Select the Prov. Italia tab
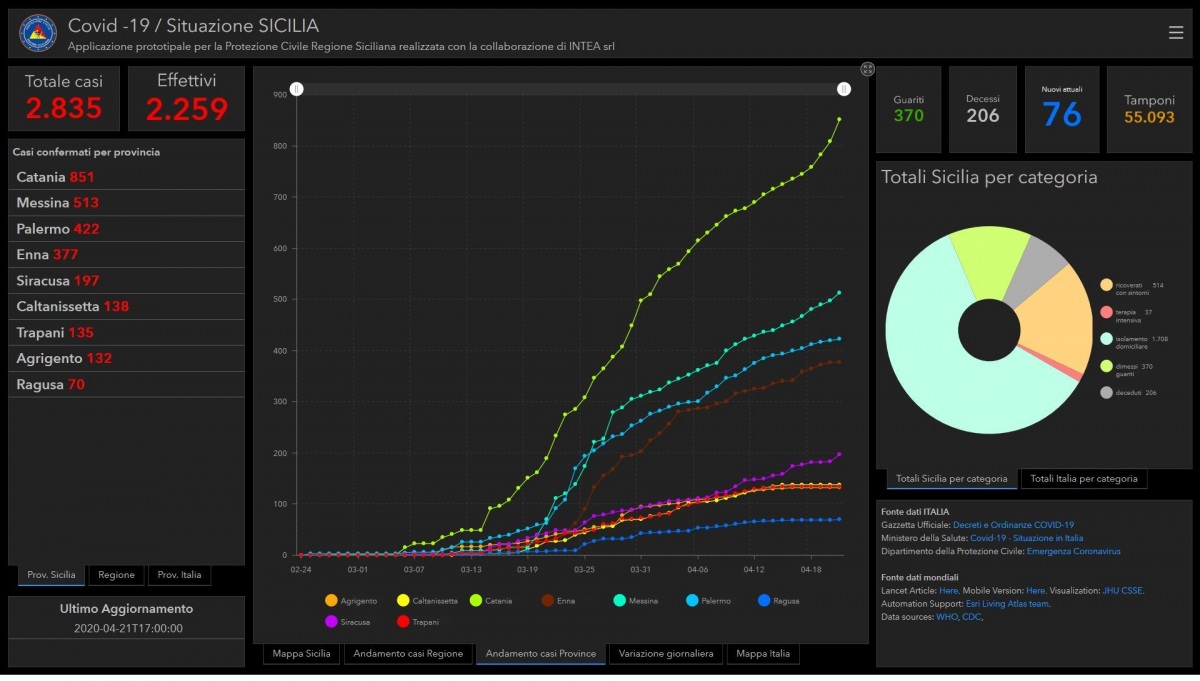 coord(179,575)
